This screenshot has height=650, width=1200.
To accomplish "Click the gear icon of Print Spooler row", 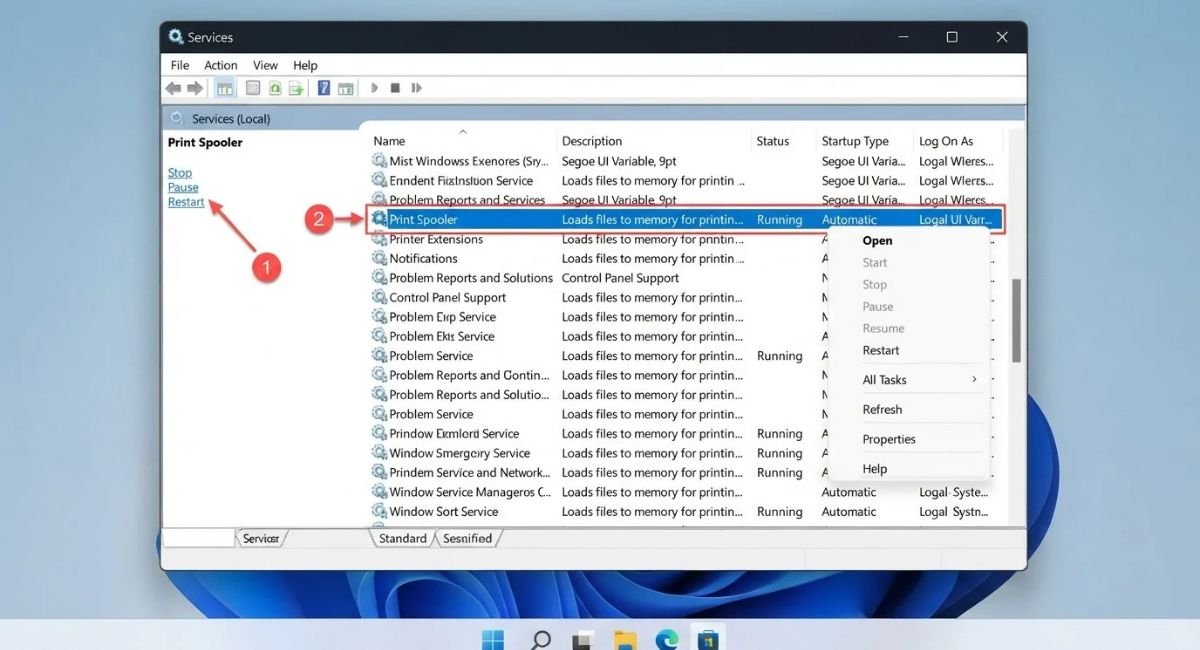I will (x=380, y=219).
